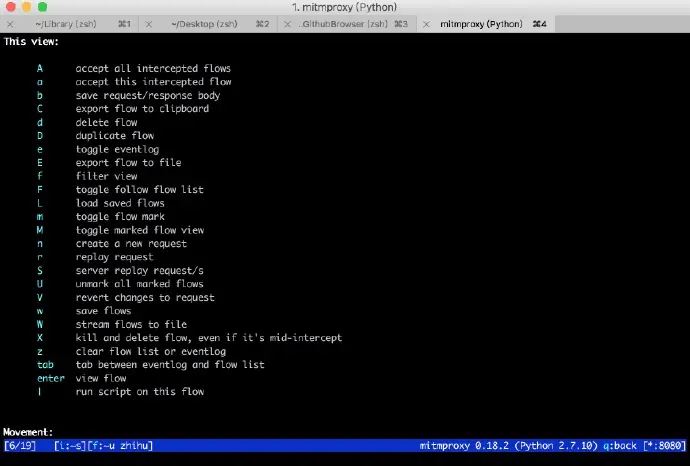This screenshot has height=466, width=690.
Task: Select the mitmproxy (Python) tab
Action: pos(488,24)
